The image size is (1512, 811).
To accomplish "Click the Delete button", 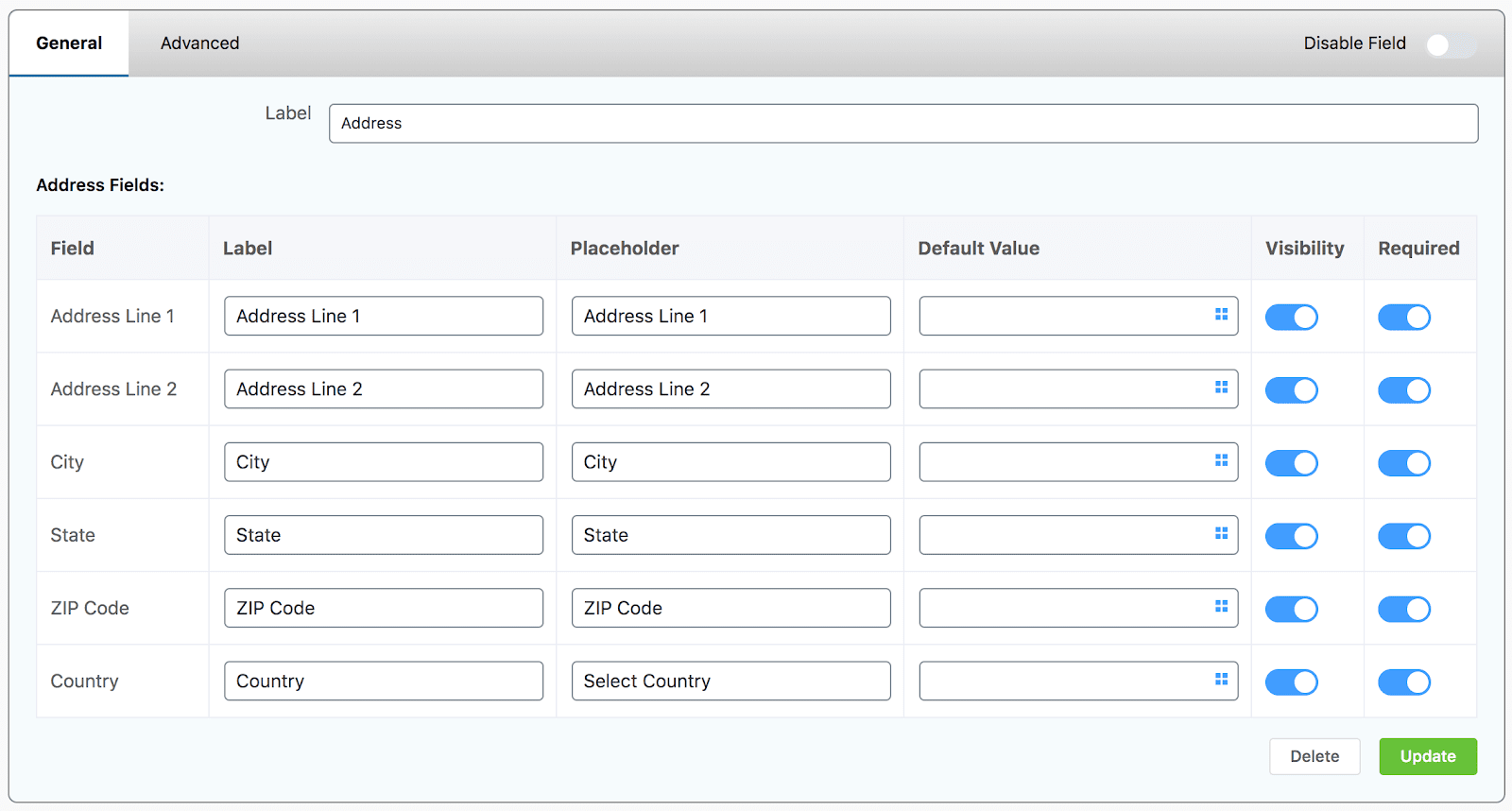I will [x=1314, y=756].
